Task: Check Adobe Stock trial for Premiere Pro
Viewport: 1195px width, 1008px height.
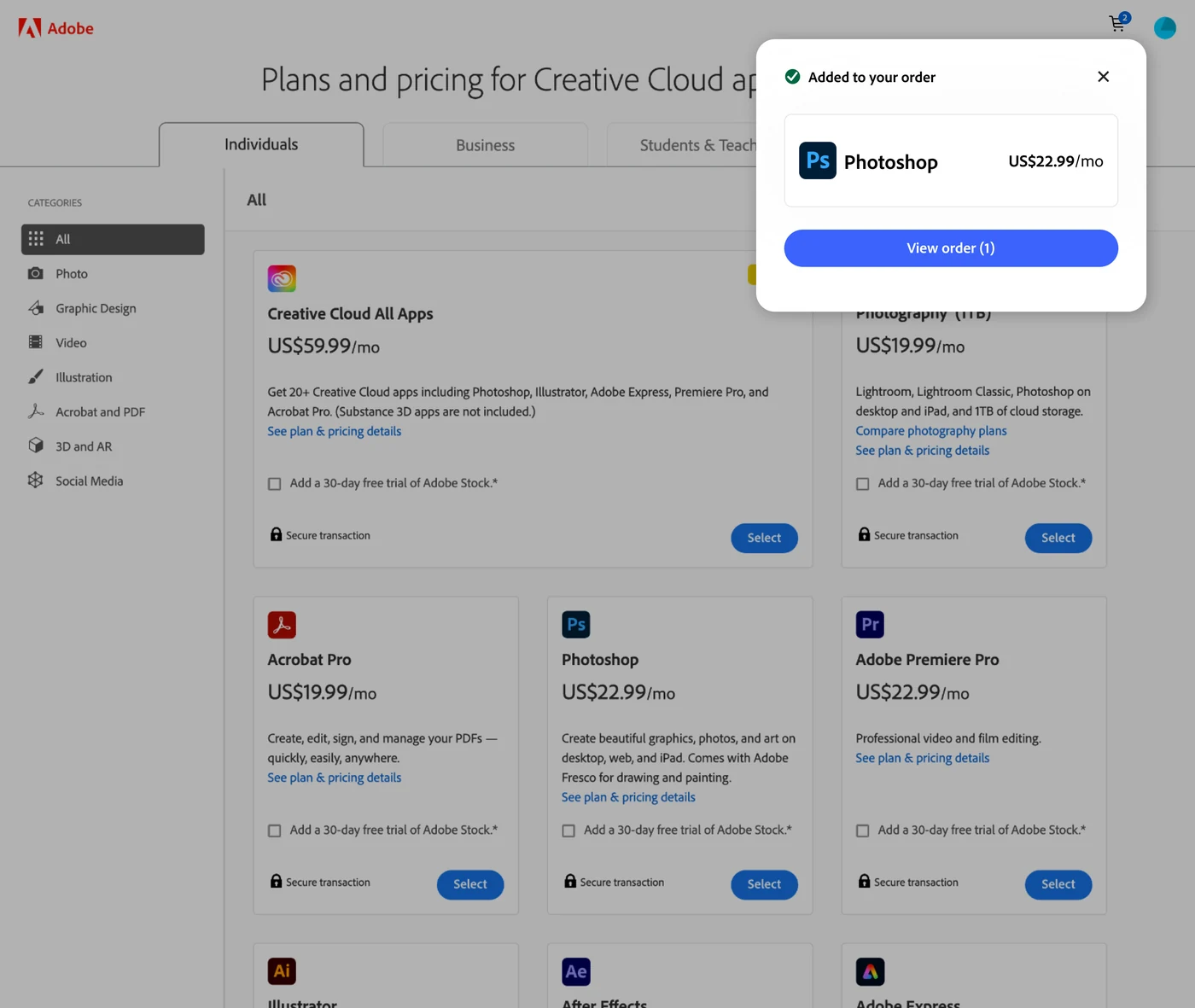Action: [863, 830]
